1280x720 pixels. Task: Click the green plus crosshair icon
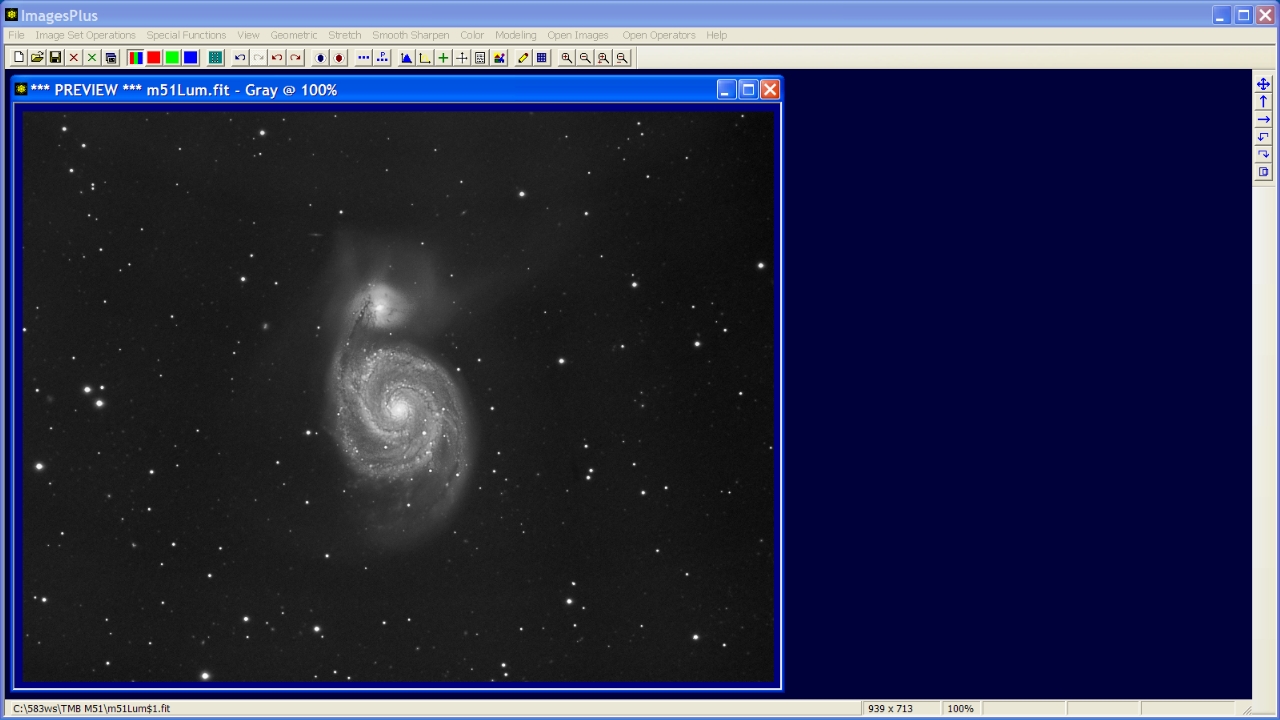click(x=443, y=58)
